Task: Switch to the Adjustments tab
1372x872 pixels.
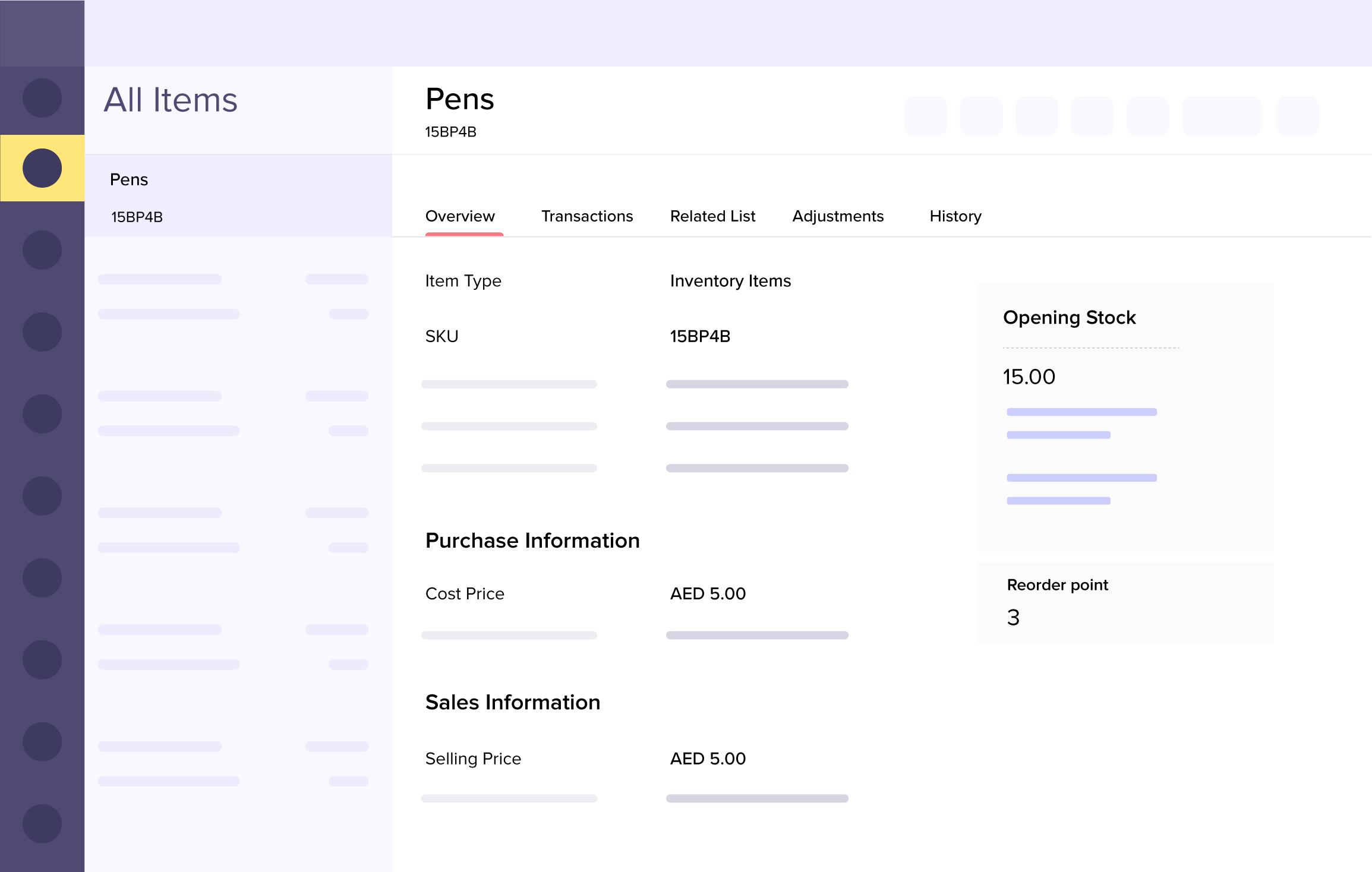Action: (x=838, y=216)
